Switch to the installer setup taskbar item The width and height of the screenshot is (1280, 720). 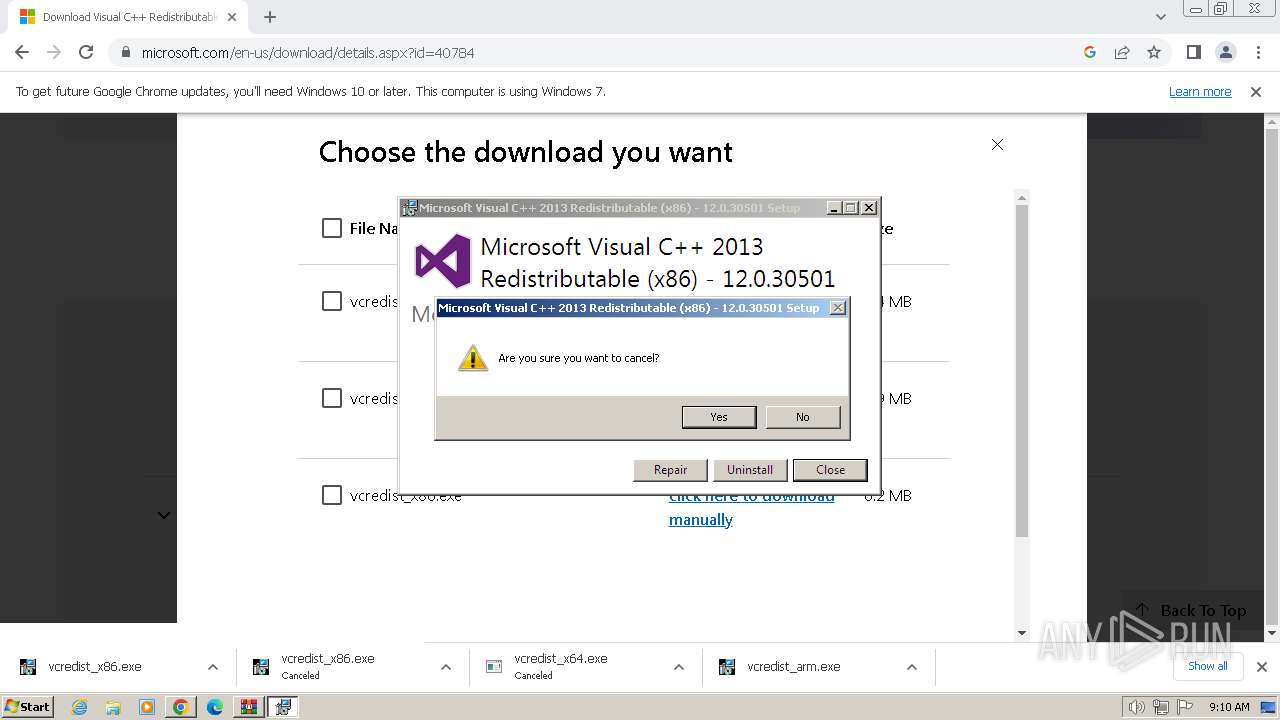click(x=283, y=707)
